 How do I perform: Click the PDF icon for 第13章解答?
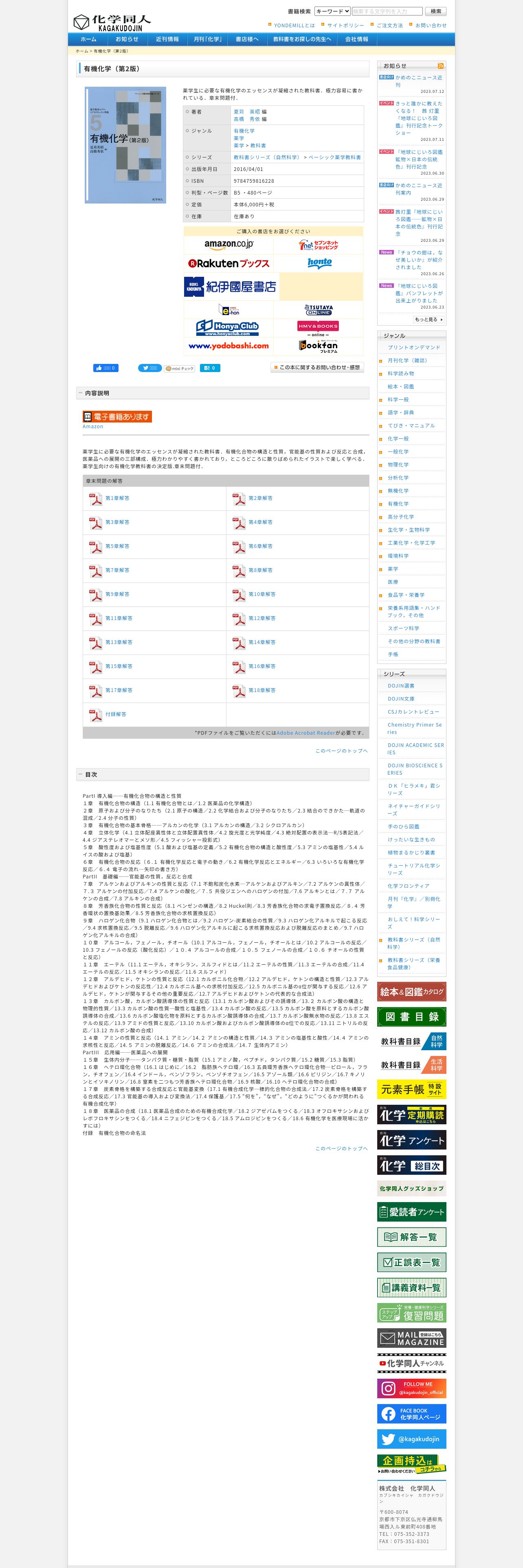point(96,643)
